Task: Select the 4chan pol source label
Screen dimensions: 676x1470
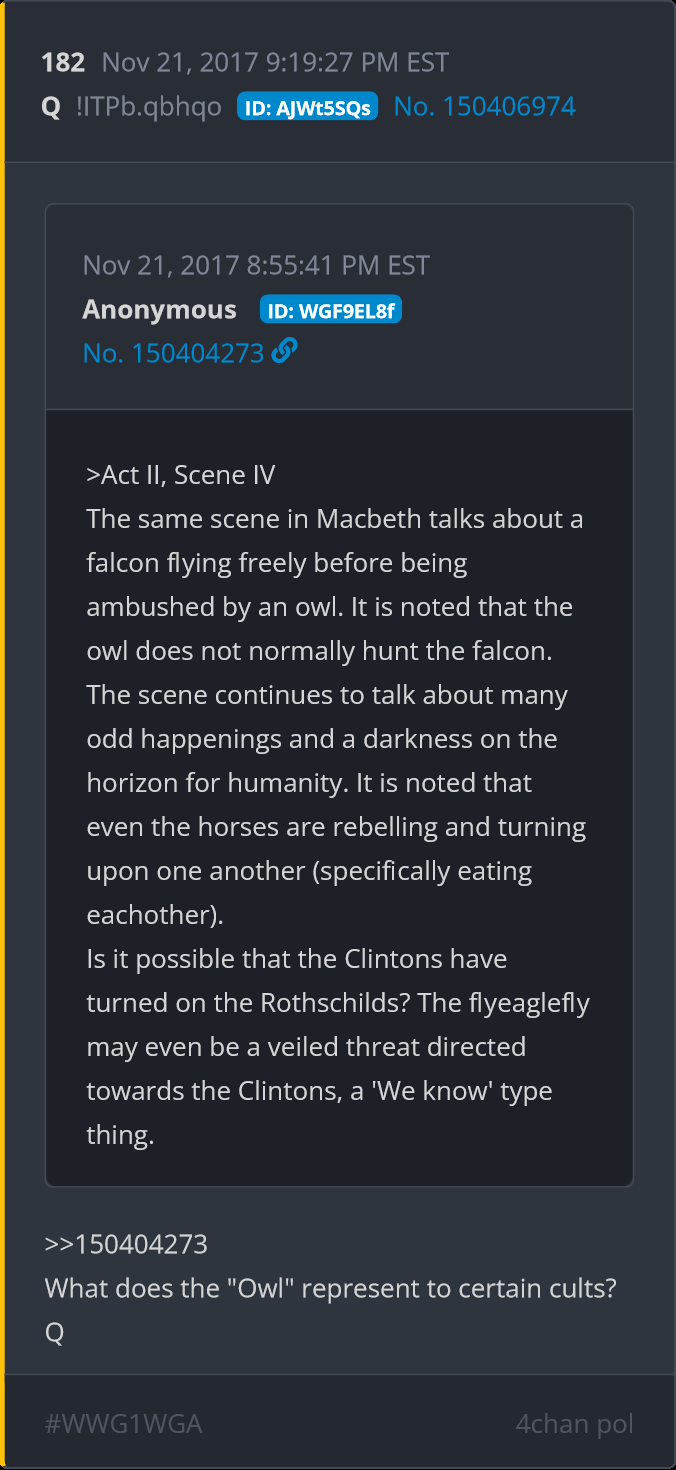Action: tap(574, 1424)
